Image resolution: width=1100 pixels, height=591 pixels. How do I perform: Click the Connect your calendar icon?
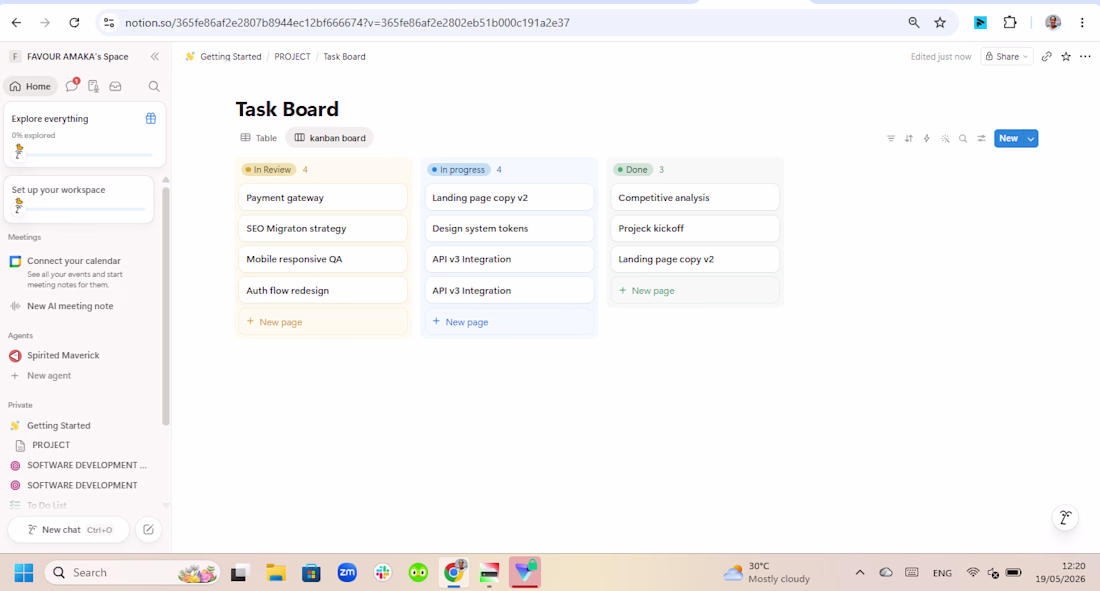15,261
